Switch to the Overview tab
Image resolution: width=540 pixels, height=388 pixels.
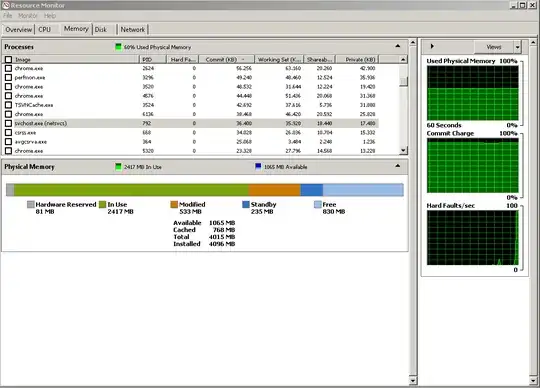coord(19,30)
